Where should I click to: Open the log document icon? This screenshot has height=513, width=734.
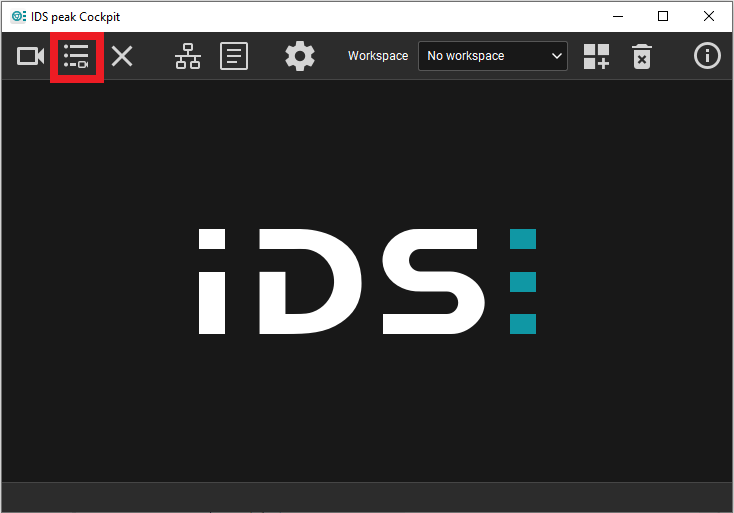234,56
